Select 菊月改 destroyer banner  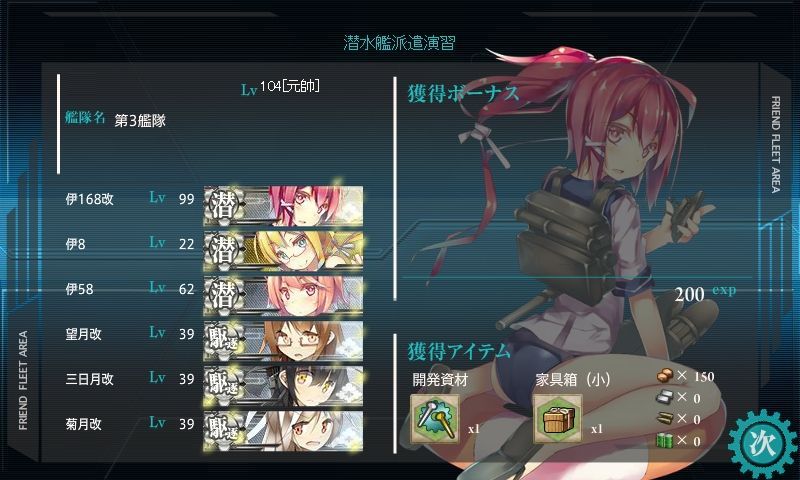click(x=284, y=430)
